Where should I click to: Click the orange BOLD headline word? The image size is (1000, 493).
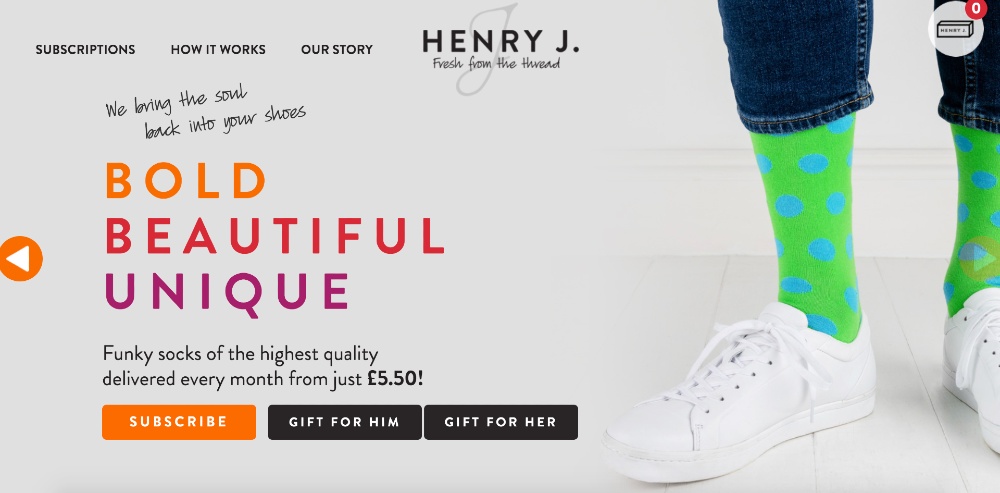coord(186,180)
